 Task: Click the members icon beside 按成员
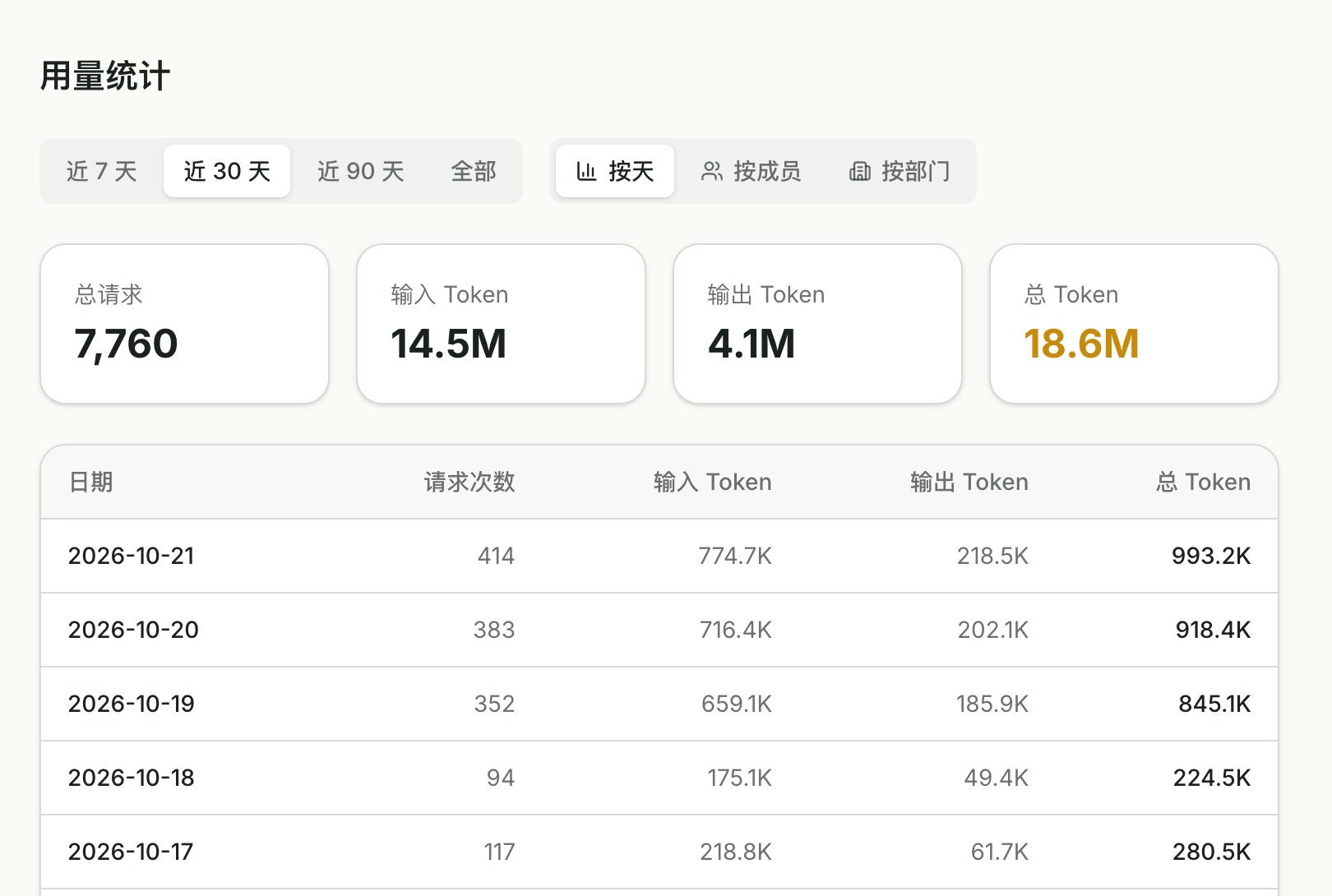pyautogui.click(x=711, y=171)
